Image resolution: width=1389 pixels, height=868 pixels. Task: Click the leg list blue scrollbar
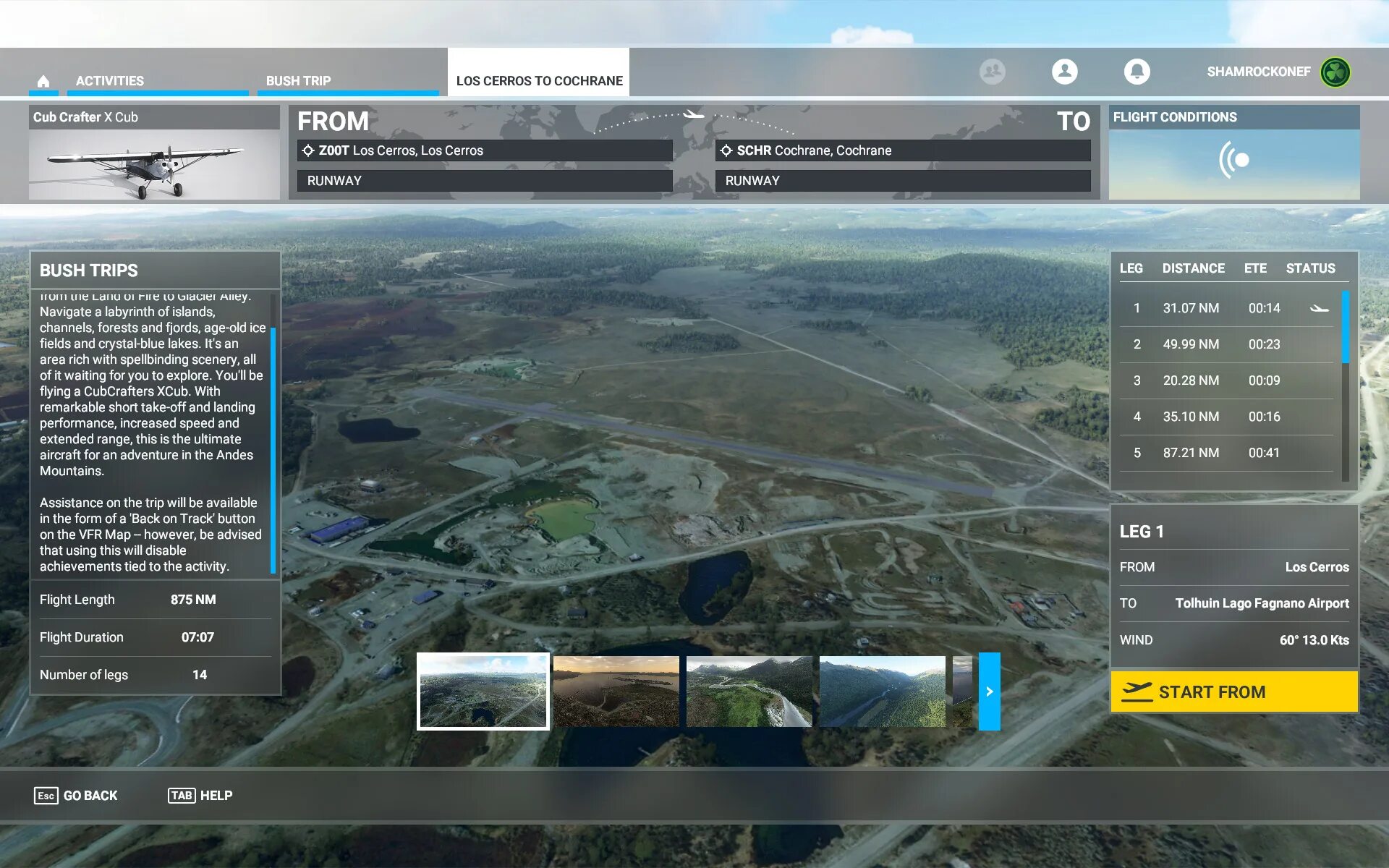coord(1345,327)
